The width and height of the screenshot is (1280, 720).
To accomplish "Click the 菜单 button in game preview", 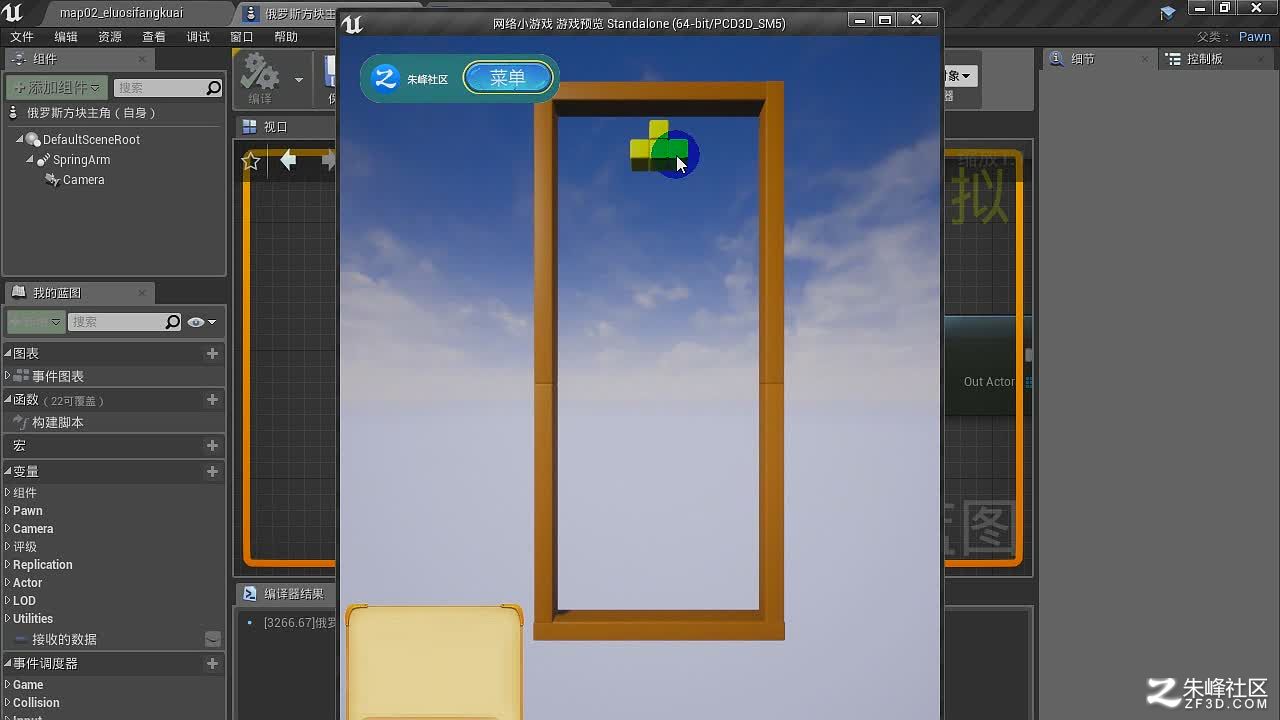I will point(508,78).
